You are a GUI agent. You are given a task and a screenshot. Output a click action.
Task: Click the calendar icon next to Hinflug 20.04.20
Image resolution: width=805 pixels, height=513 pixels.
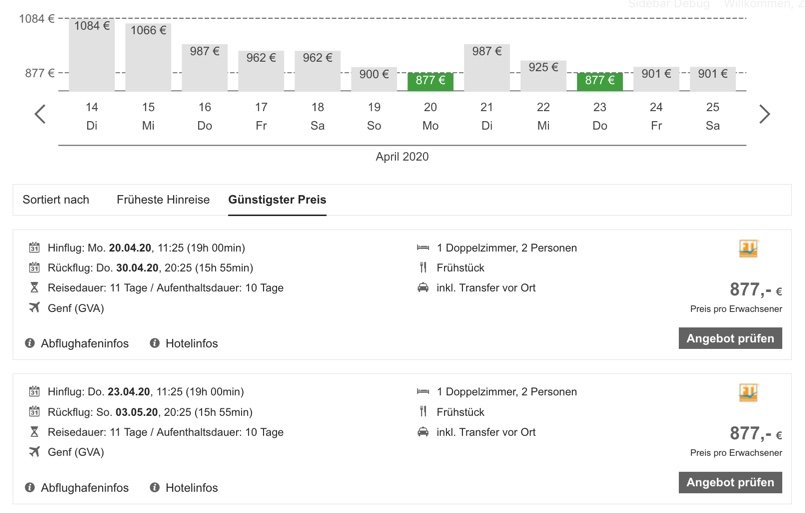tap(34, 248)
